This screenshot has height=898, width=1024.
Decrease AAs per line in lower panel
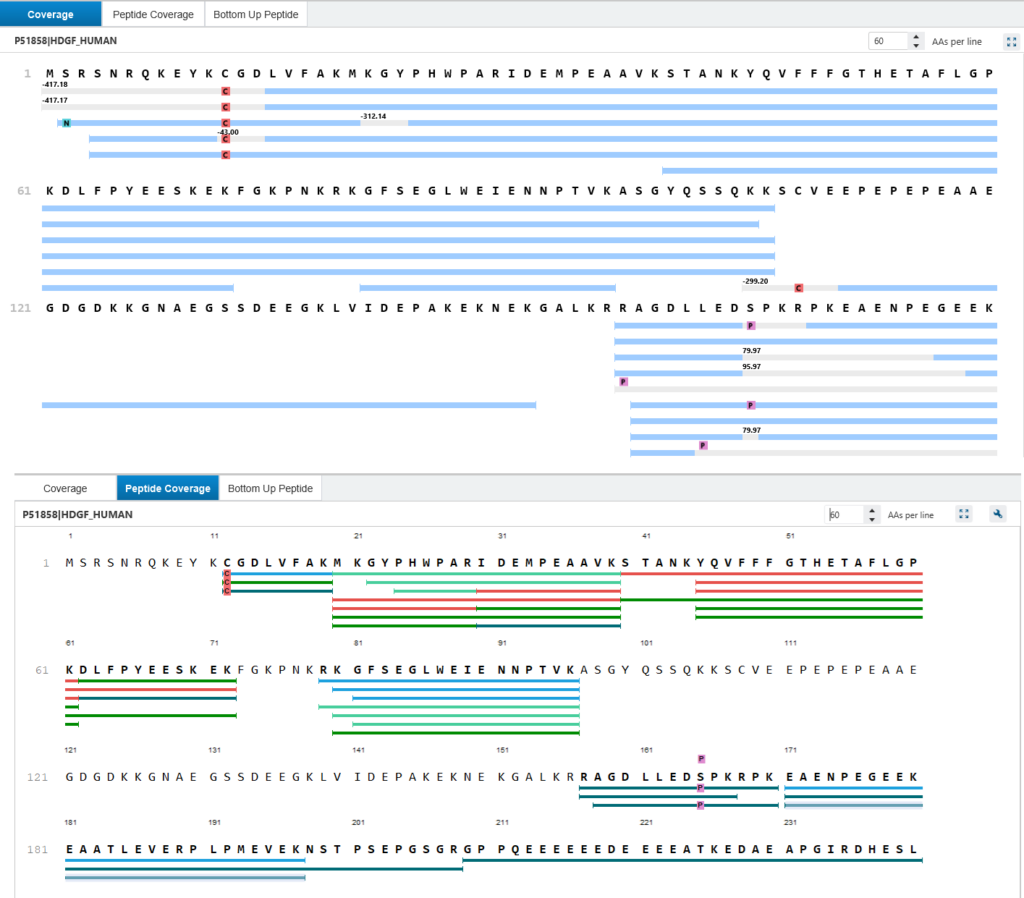[872, 519]
